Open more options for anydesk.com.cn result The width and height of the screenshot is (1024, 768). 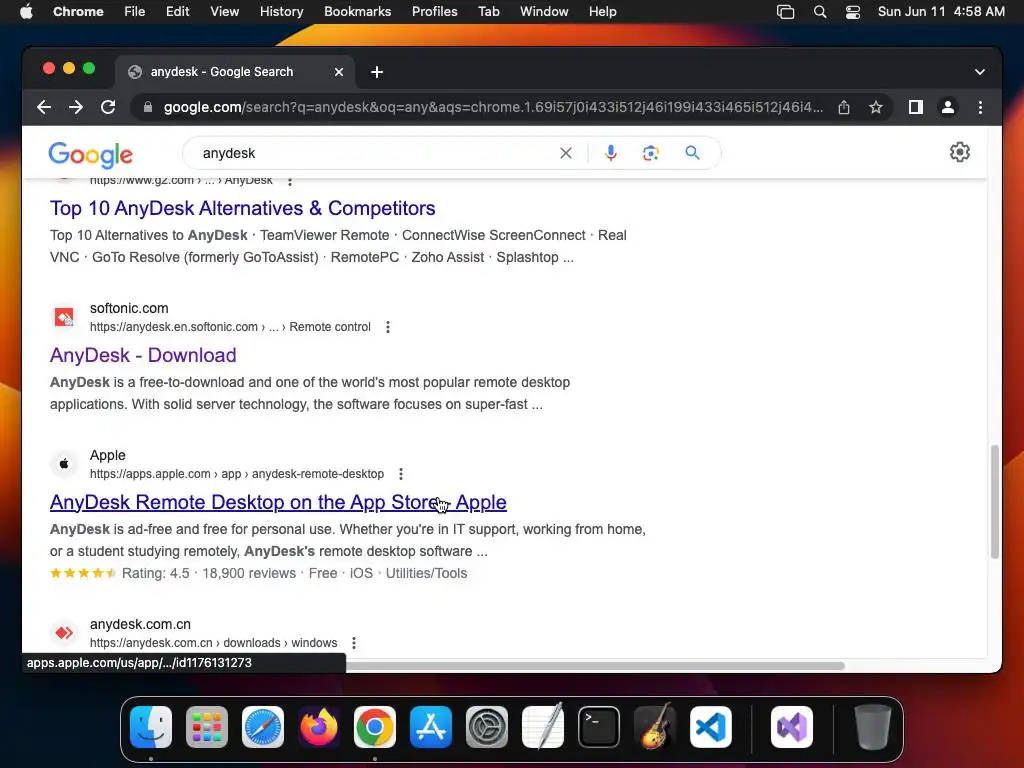point(354,643)
